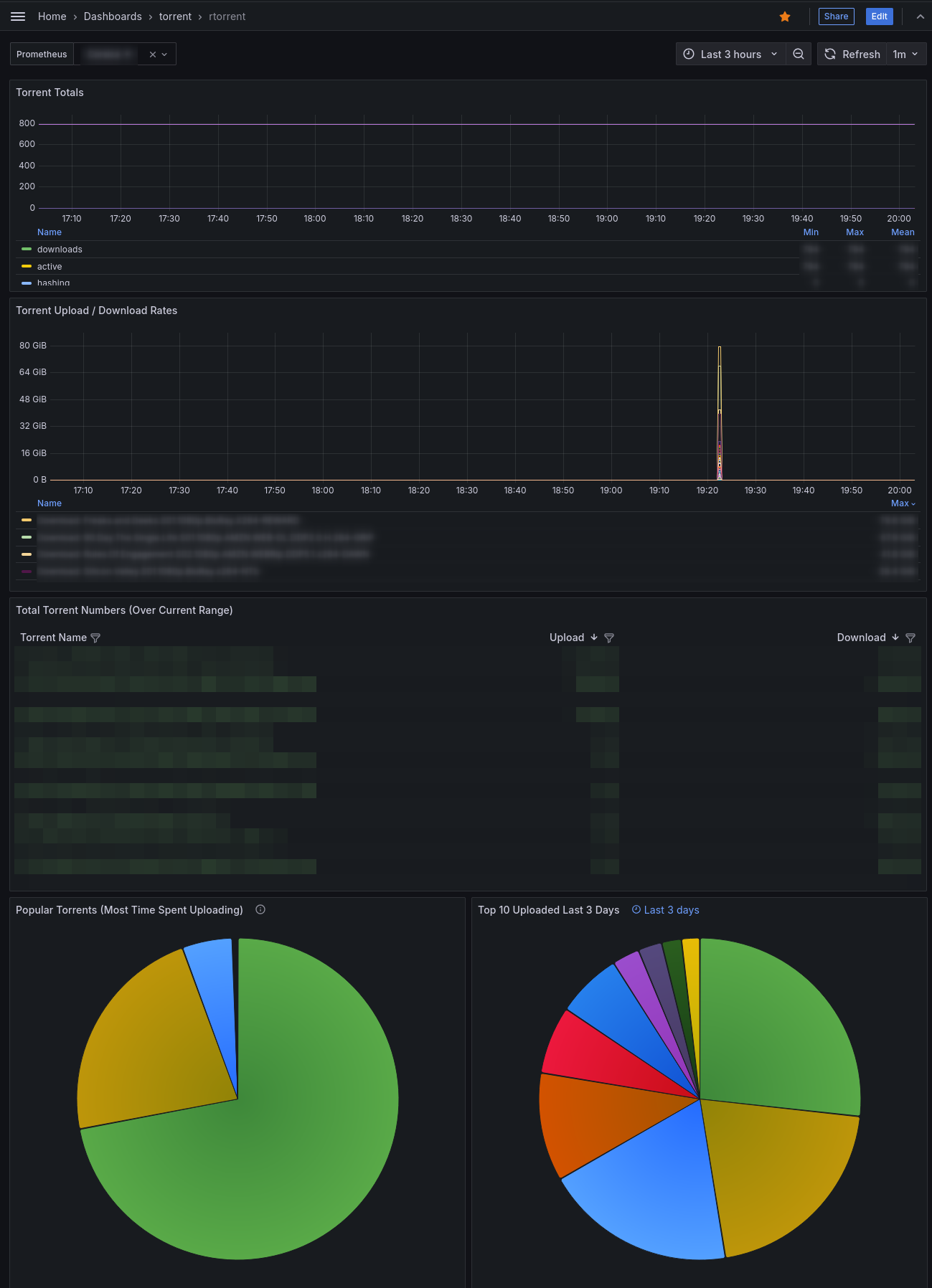Go to Dashboards breadcrumb
932x1288 pixels.
113,16
